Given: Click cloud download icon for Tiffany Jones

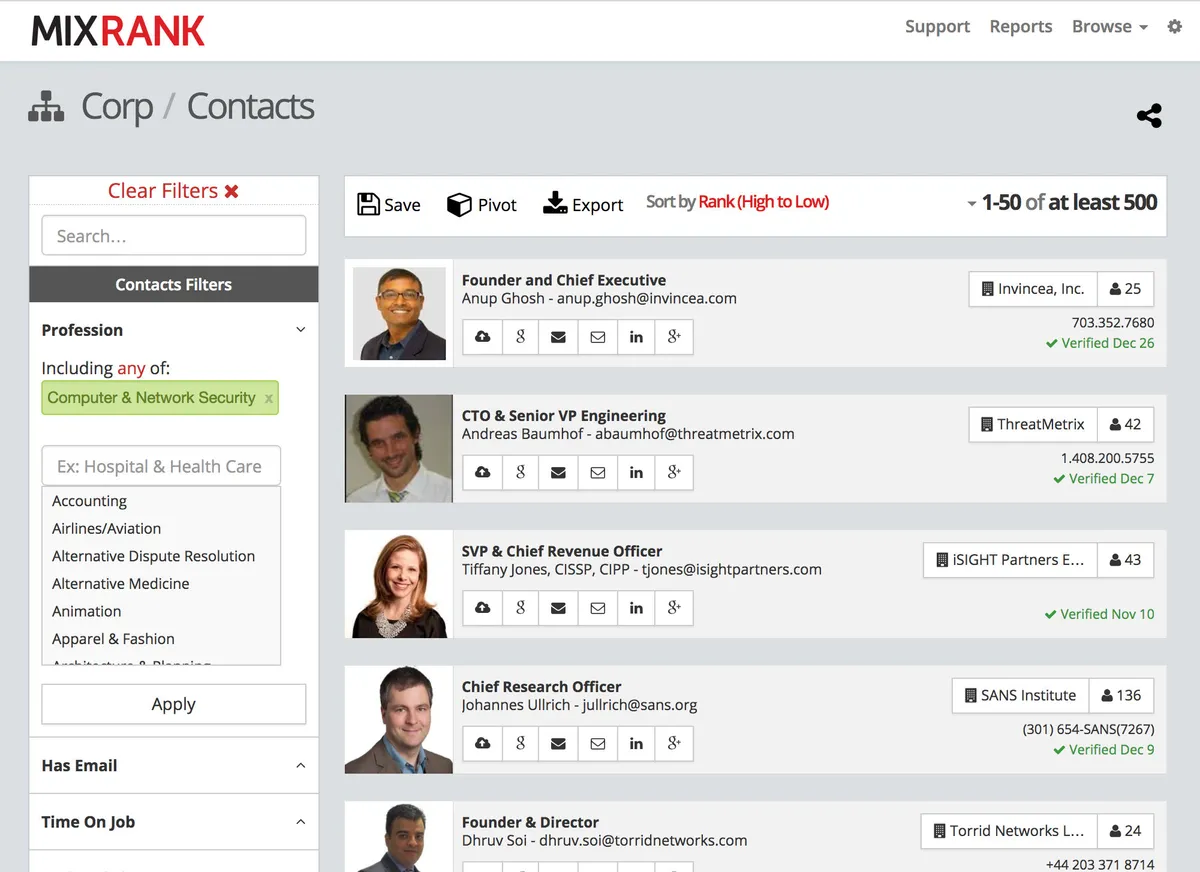Looking at the screenshot, I should click(x=482, y=608).
